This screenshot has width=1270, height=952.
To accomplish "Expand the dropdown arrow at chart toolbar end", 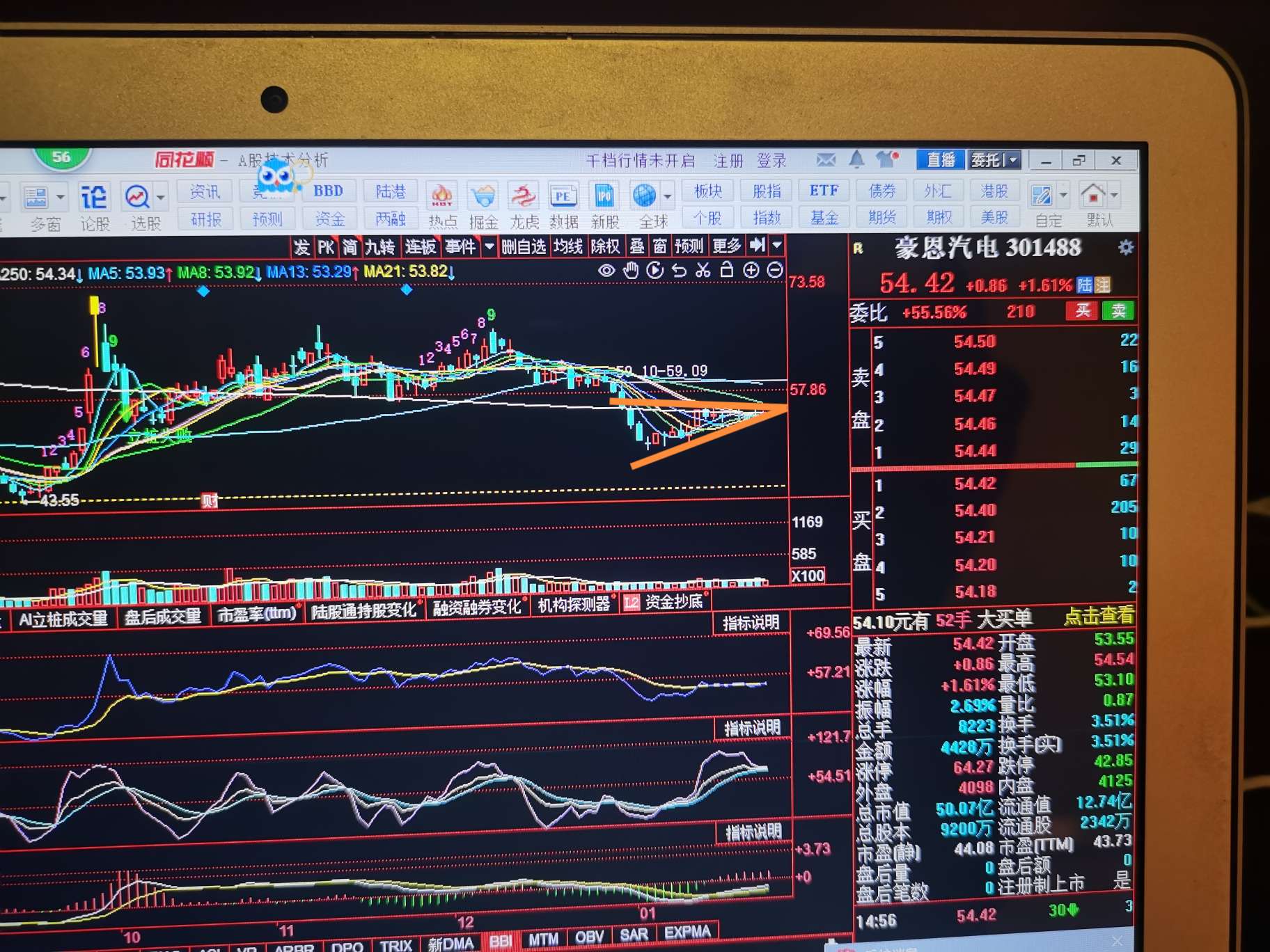I will pos(777,244).
